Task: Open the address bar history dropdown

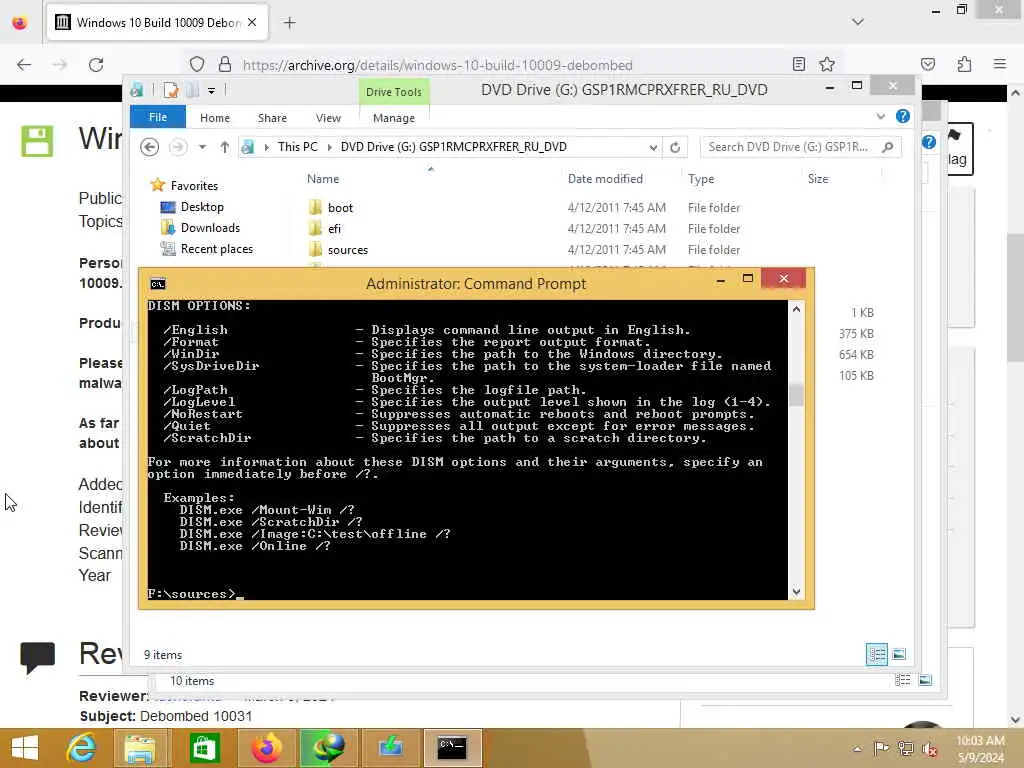Action: (652, 148)
